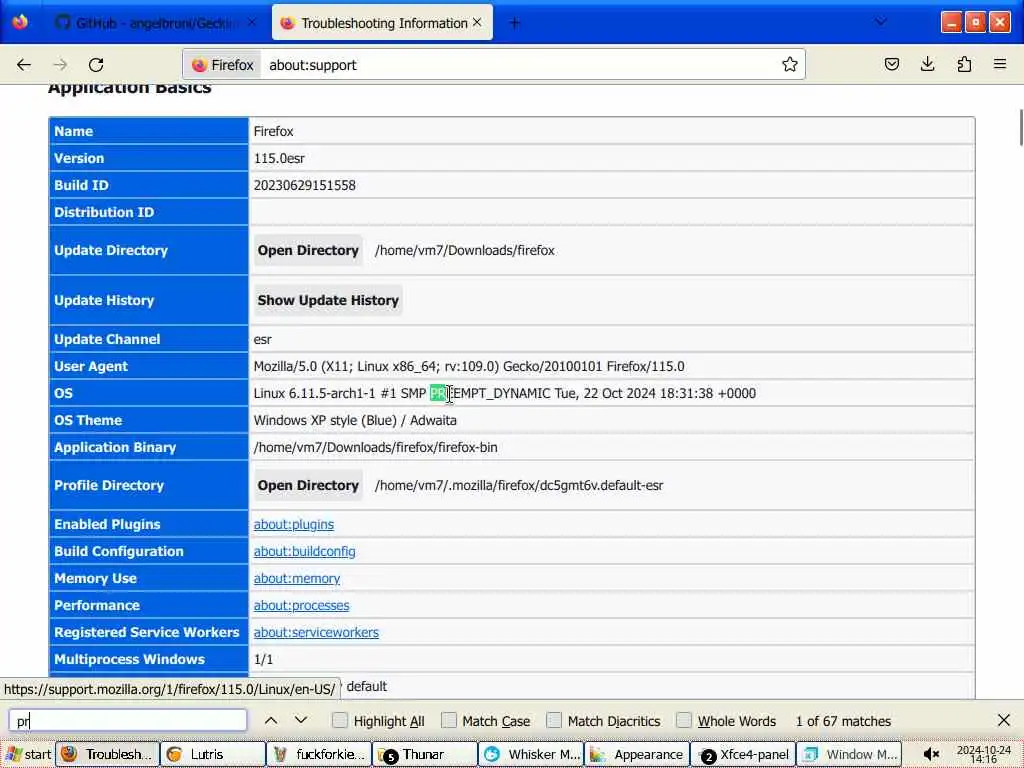The image size is (1024, 768).
Task: Open the about:serviceworkers link
Action: [316, 632]
